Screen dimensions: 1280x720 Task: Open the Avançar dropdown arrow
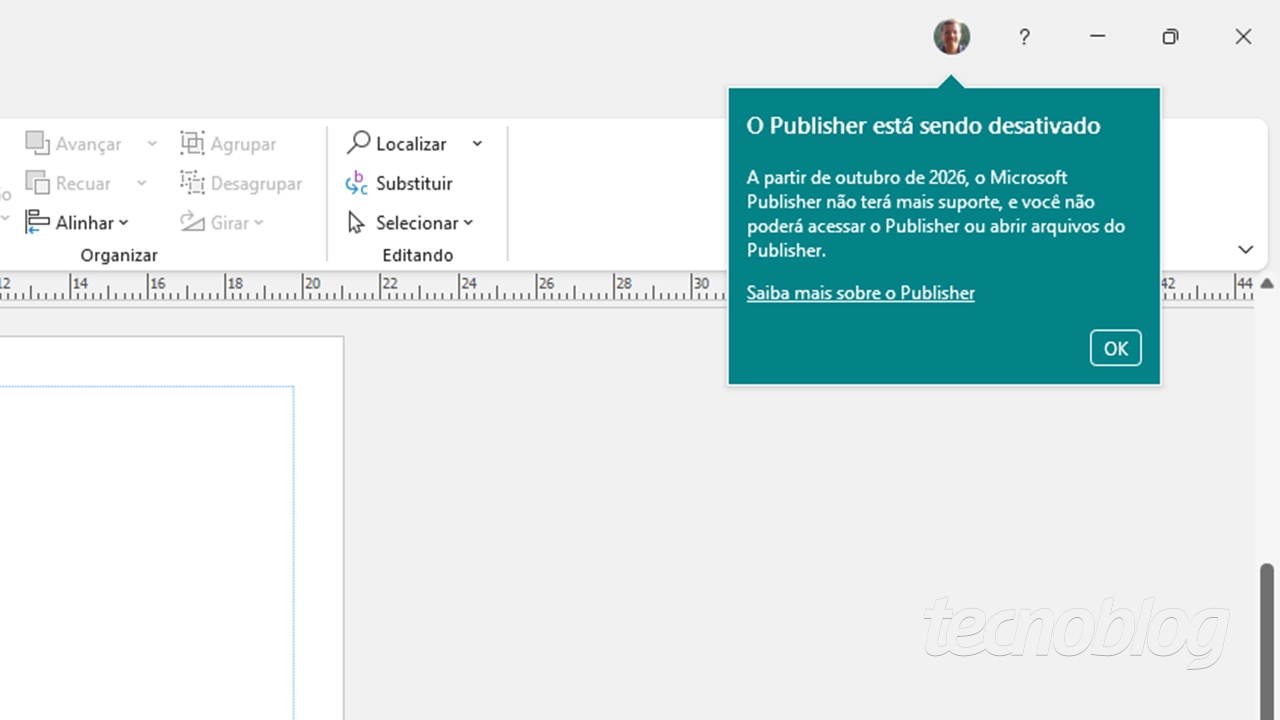pyautogui.click(x=152, y=144)
